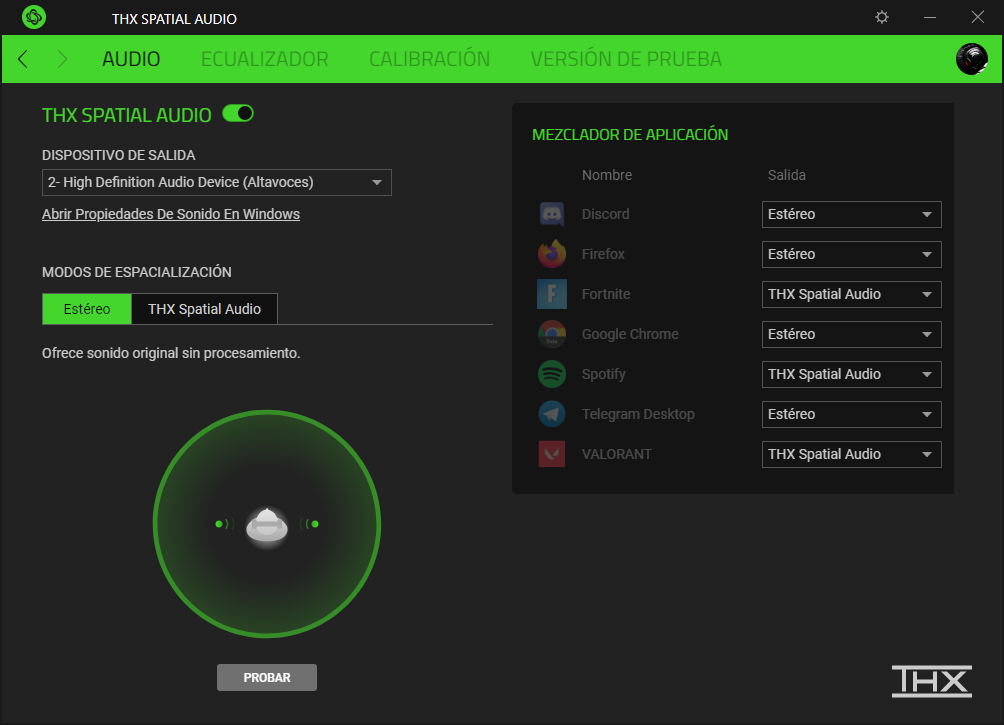Click the DISPOSITIVO DE SALIDA label

click(118, 155)
